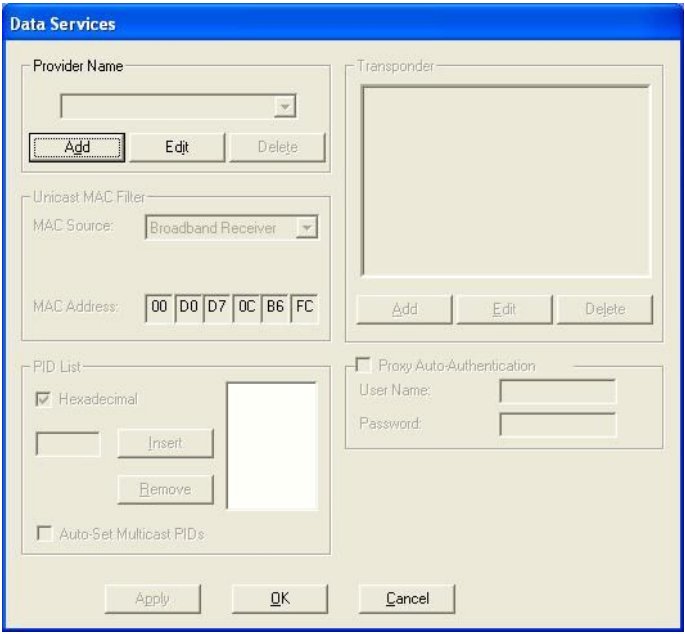
Task: Click Delete button under Provider Name
Action: (277, 148)
